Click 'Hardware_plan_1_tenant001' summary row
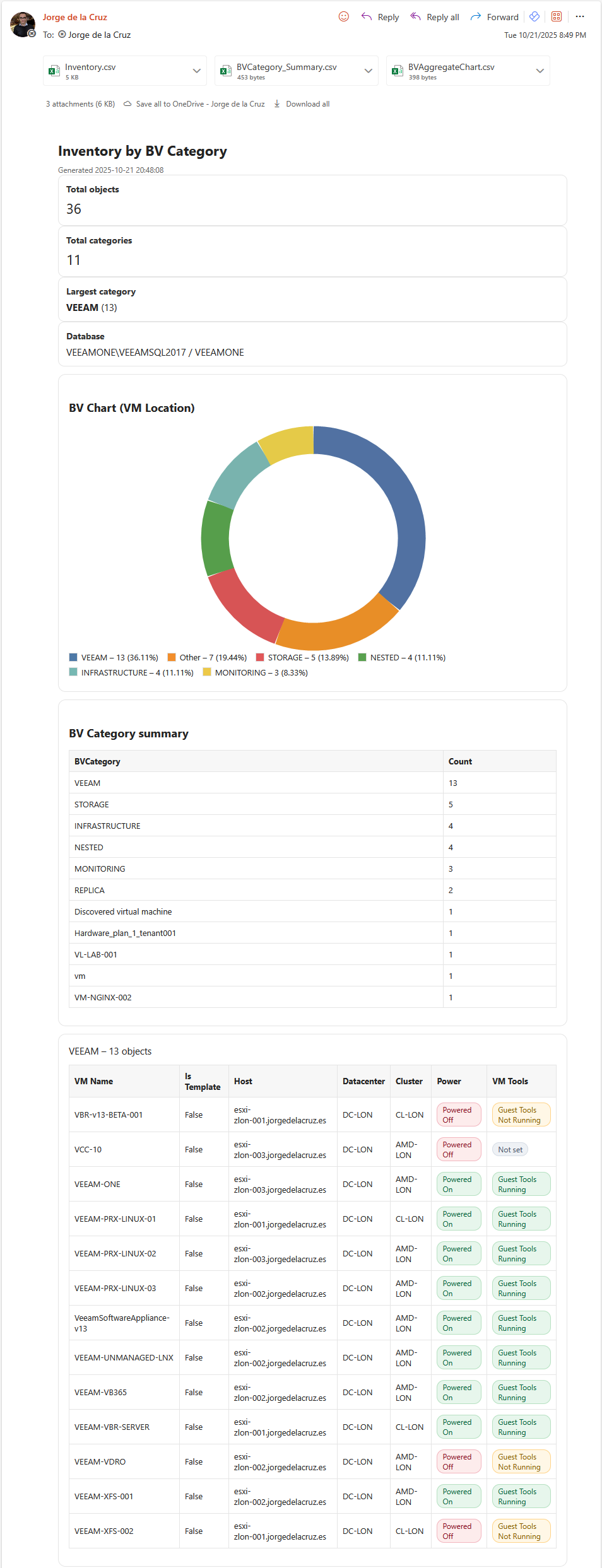 [312, 933]
